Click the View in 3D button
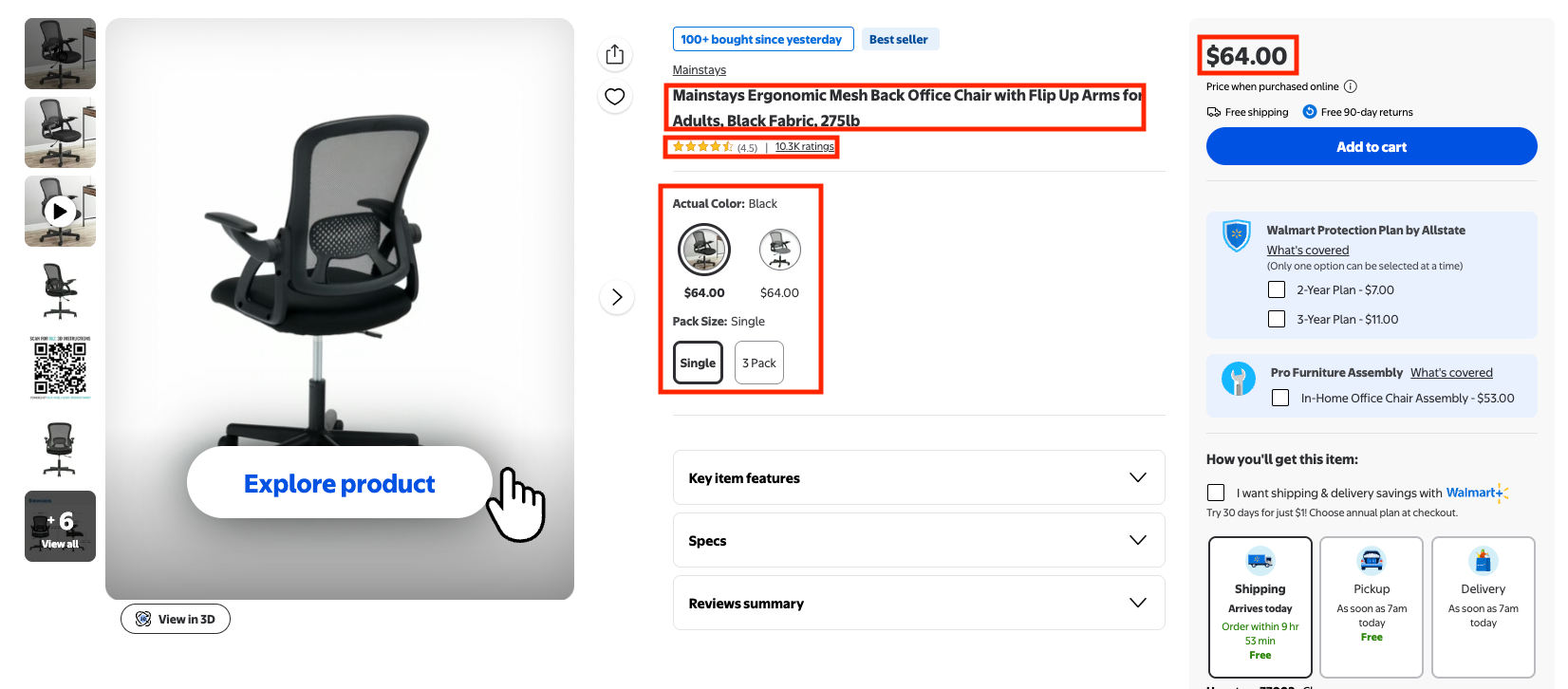 [176, 619]
